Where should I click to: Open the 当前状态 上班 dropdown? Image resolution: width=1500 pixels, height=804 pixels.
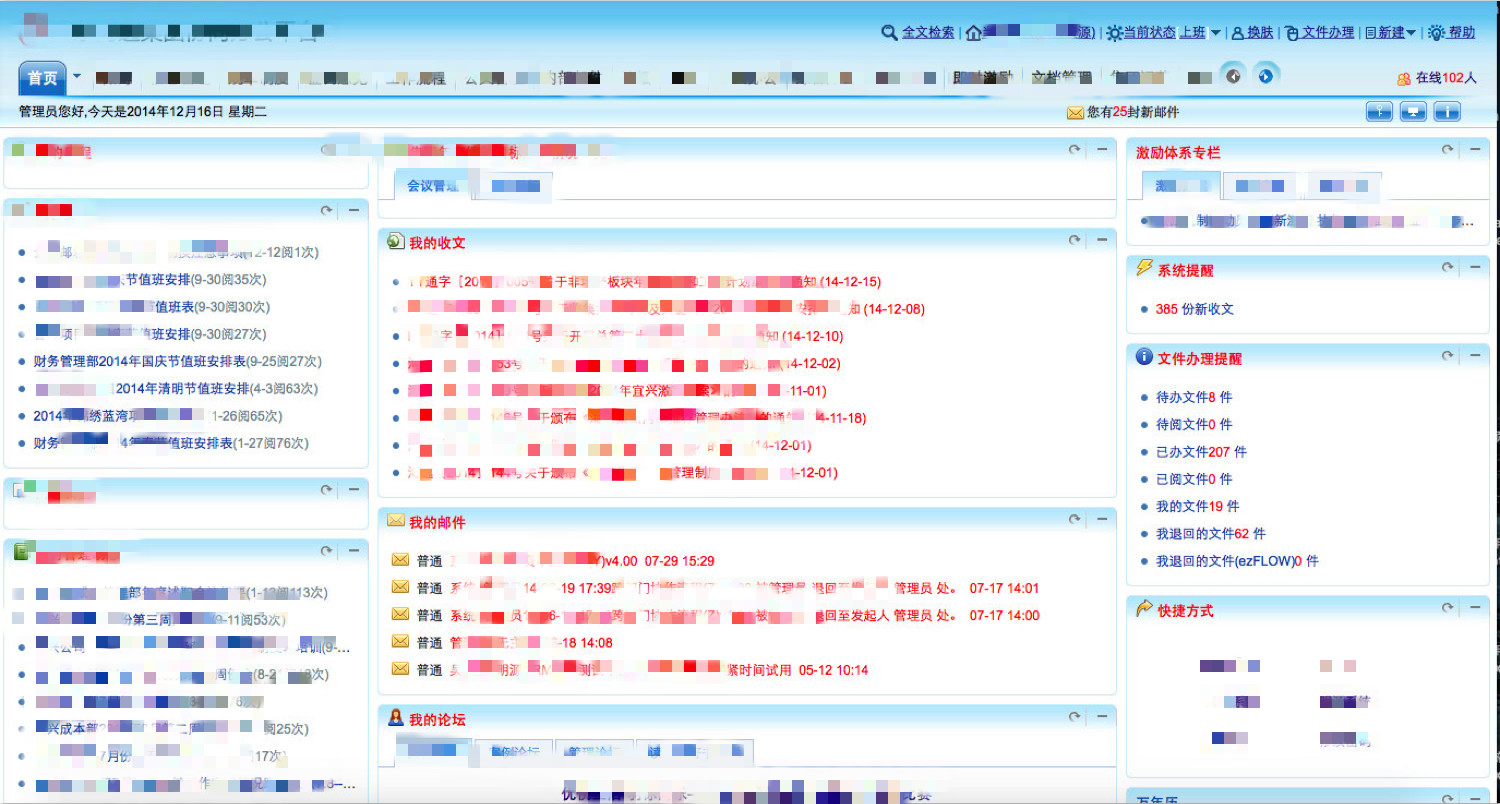click(x=1215, y=33)
